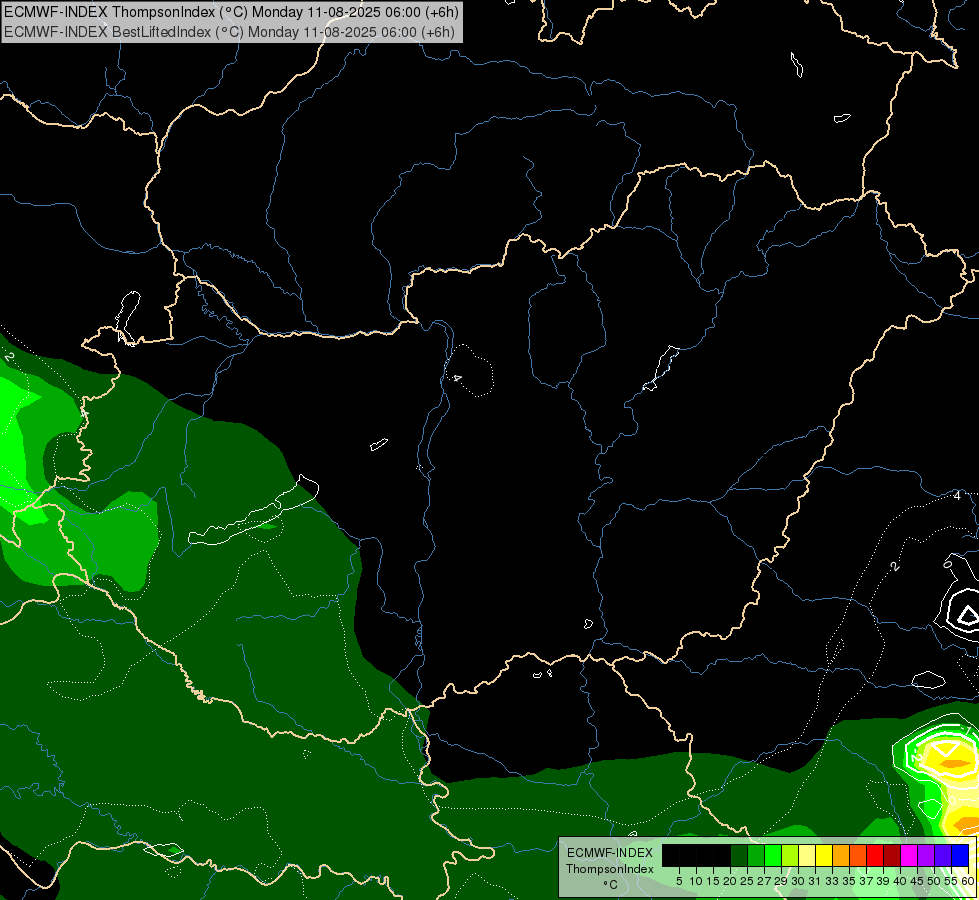
Task: Click the ThompsonIndex label in the legend
Action: click(x=610, y=869)
